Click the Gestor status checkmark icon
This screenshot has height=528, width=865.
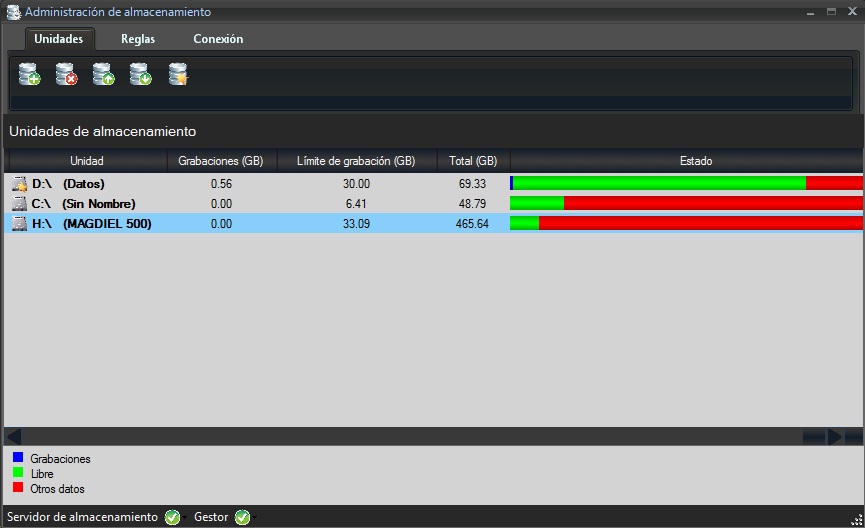pyautogui.click(x=241, y=517)
